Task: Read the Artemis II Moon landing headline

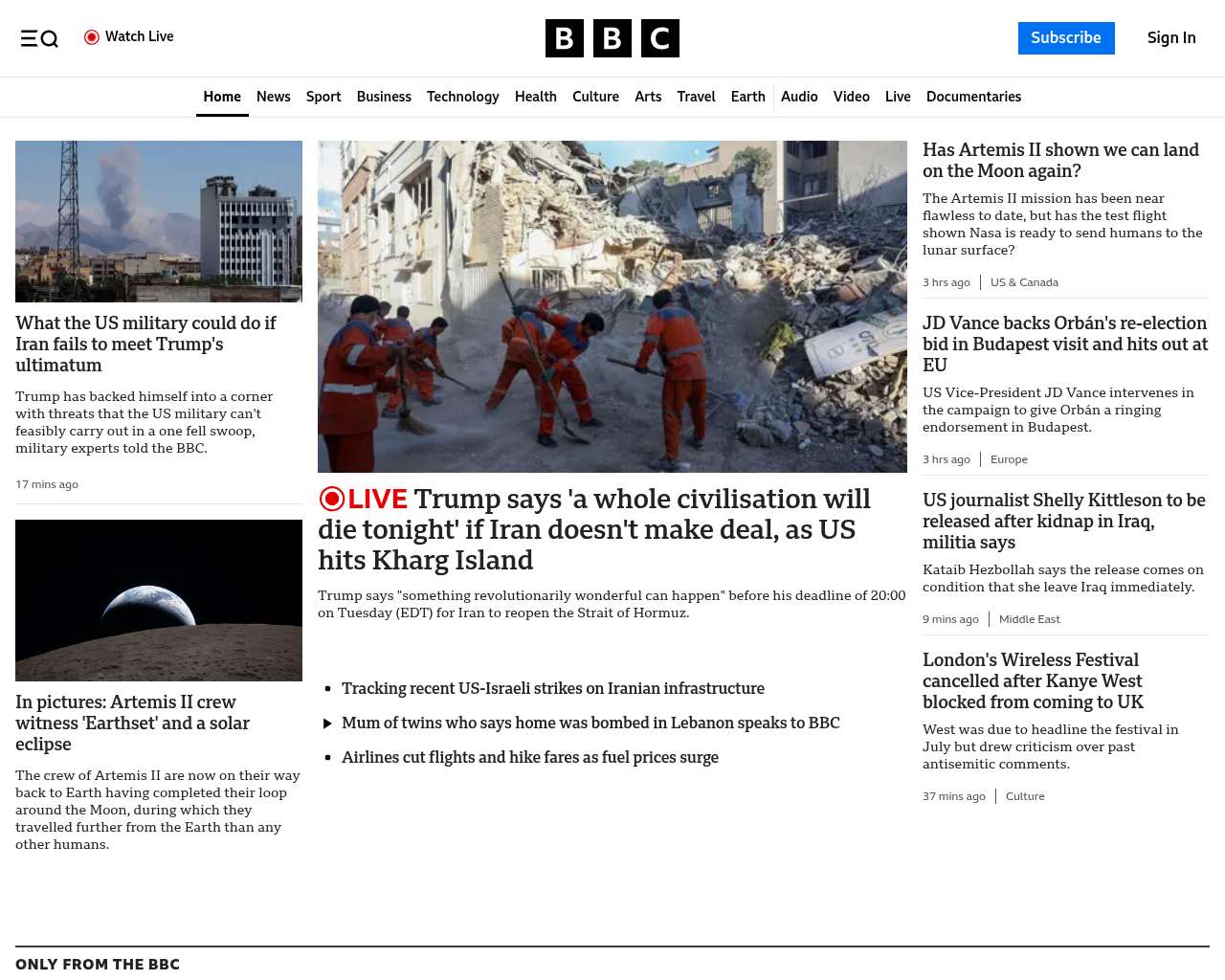Action: [1060, 160]
